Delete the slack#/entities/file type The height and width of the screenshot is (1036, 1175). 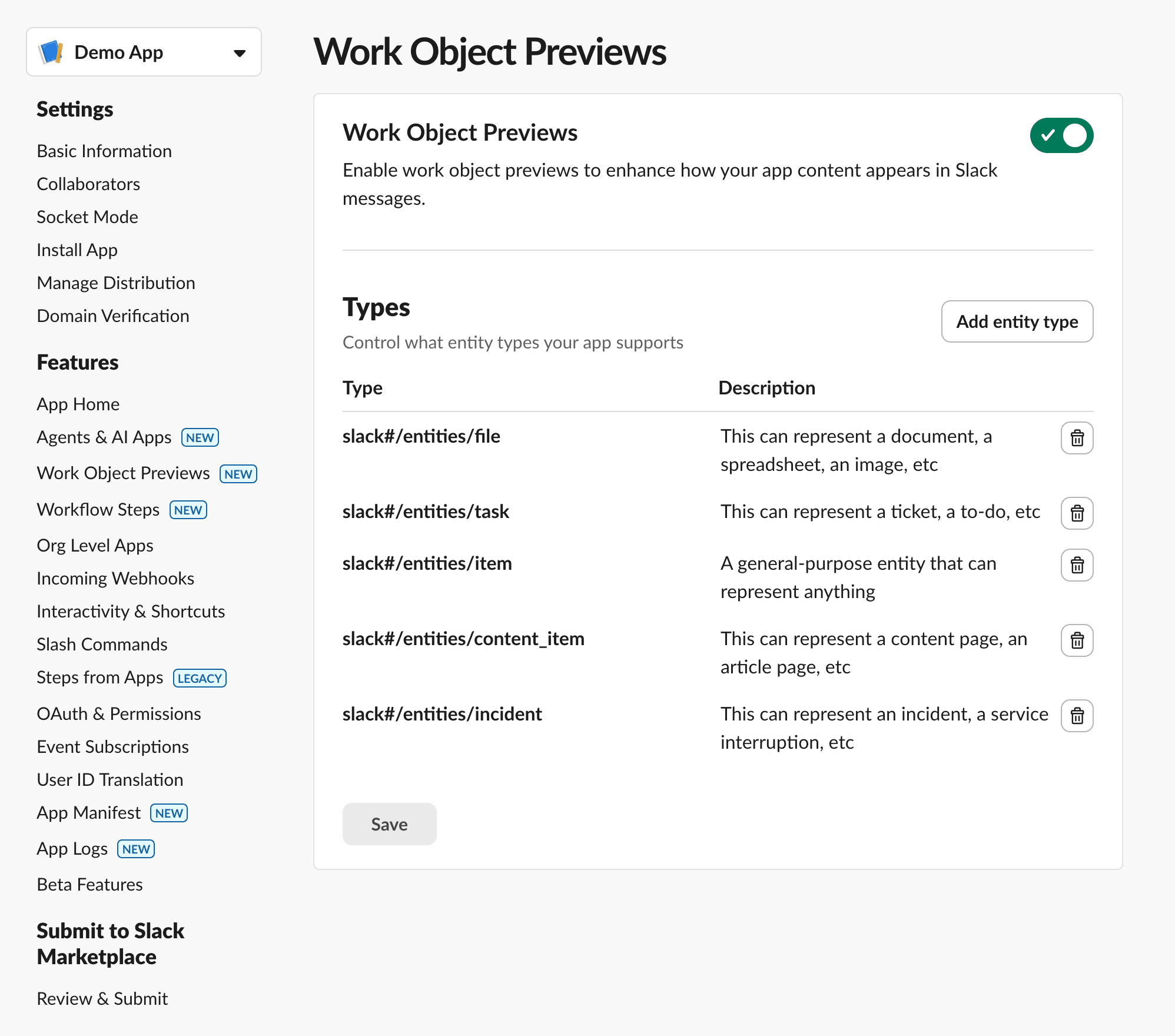(x=1077, y=438)
